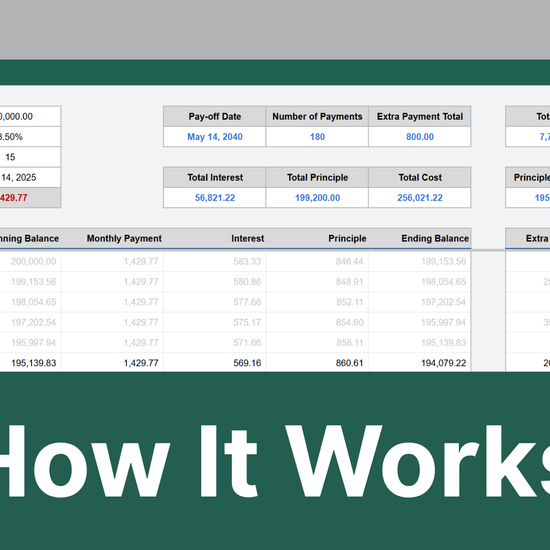Click ending balance 195,139.83
550x550 pixels.
click(x=443, y=343)
